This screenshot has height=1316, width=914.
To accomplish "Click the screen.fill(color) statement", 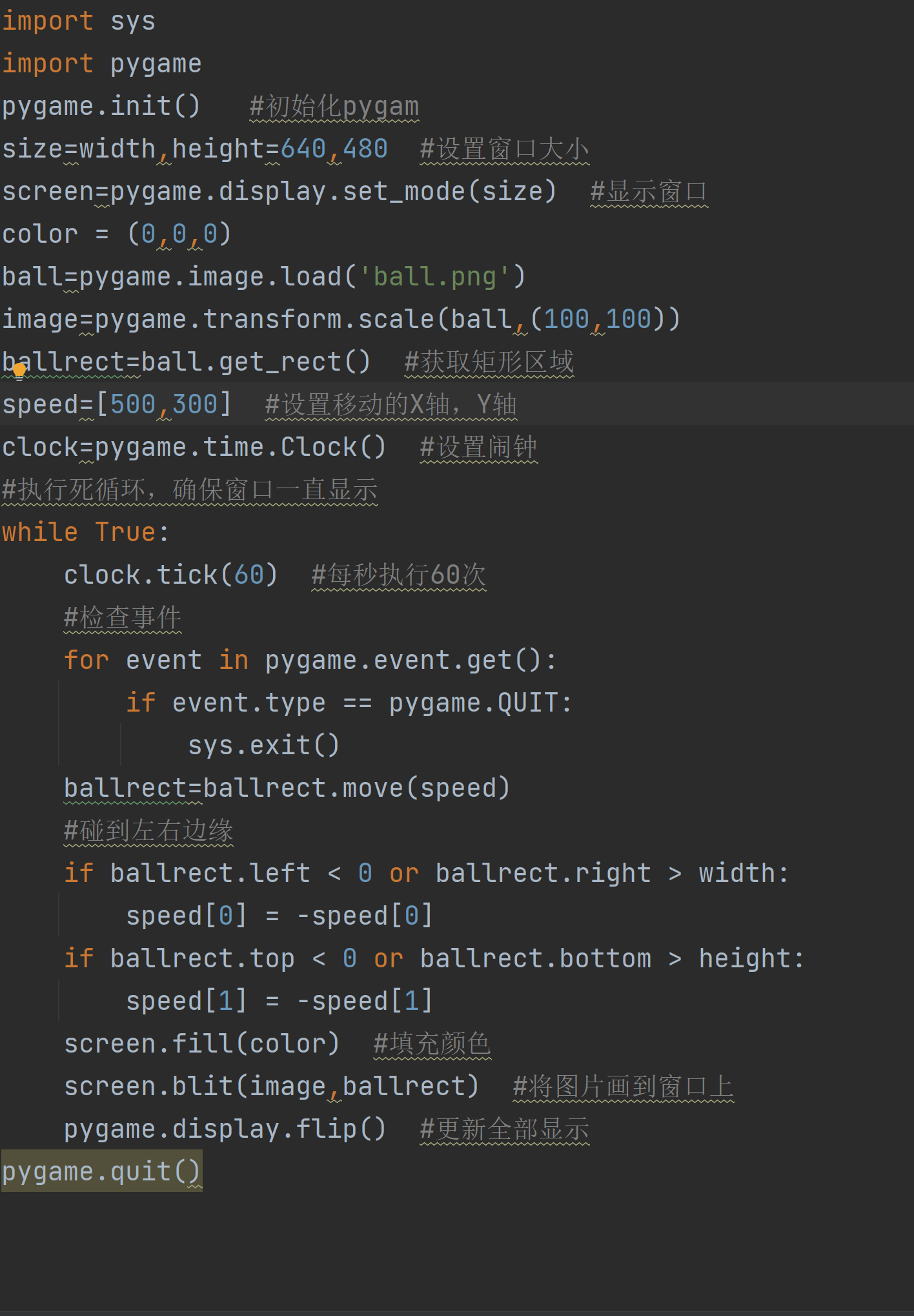I will point(201,1044).
